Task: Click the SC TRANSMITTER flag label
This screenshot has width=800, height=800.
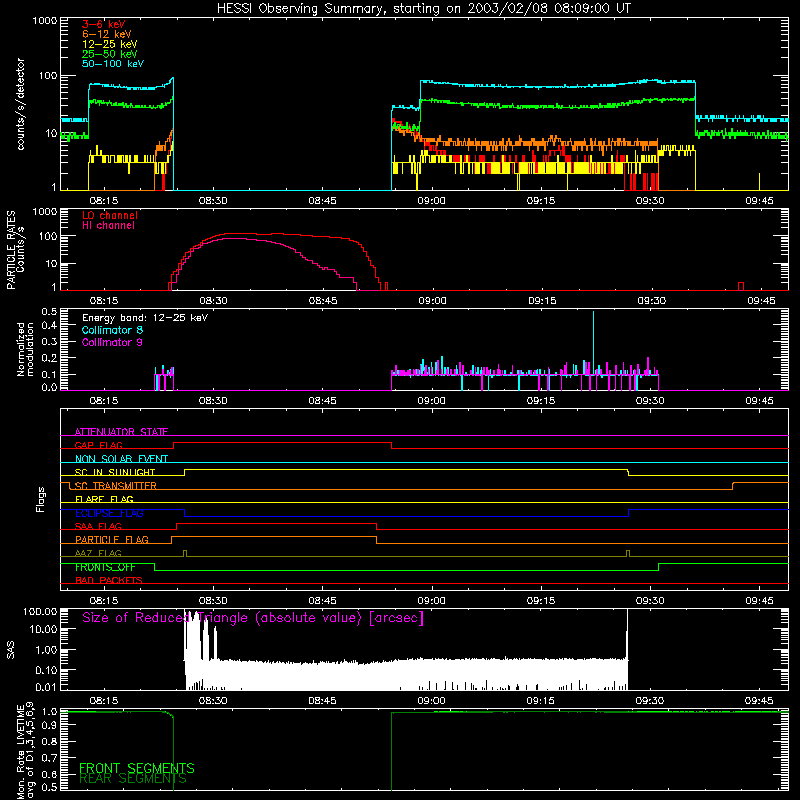Action: click(116, 486)
